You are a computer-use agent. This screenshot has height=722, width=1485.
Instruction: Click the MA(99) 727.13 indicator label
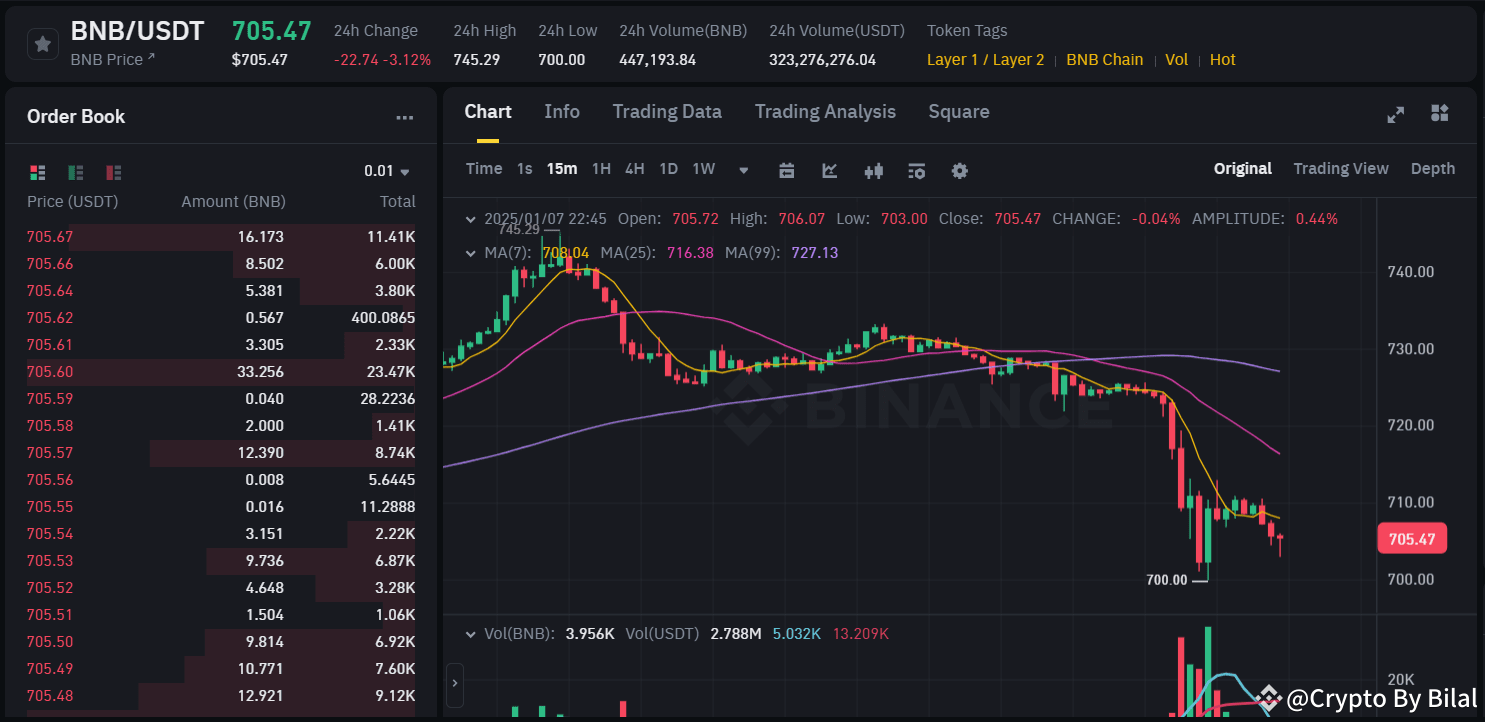coord(782,253)
